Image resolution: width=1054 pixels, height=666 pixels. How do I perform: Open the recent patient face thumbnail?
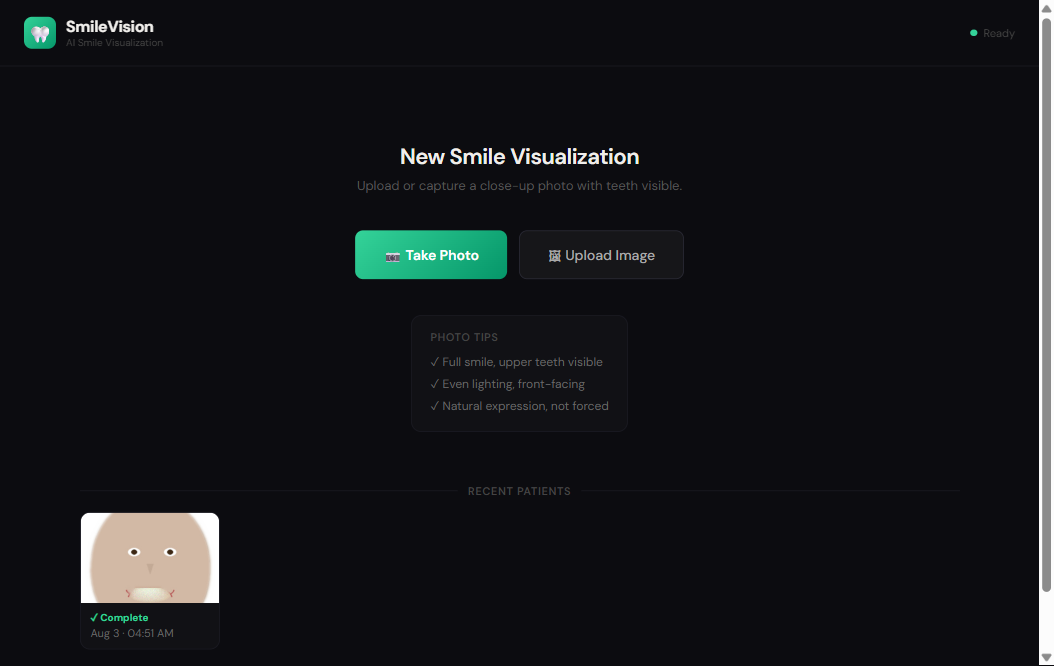pyautogui.click(x=150, y=558)
